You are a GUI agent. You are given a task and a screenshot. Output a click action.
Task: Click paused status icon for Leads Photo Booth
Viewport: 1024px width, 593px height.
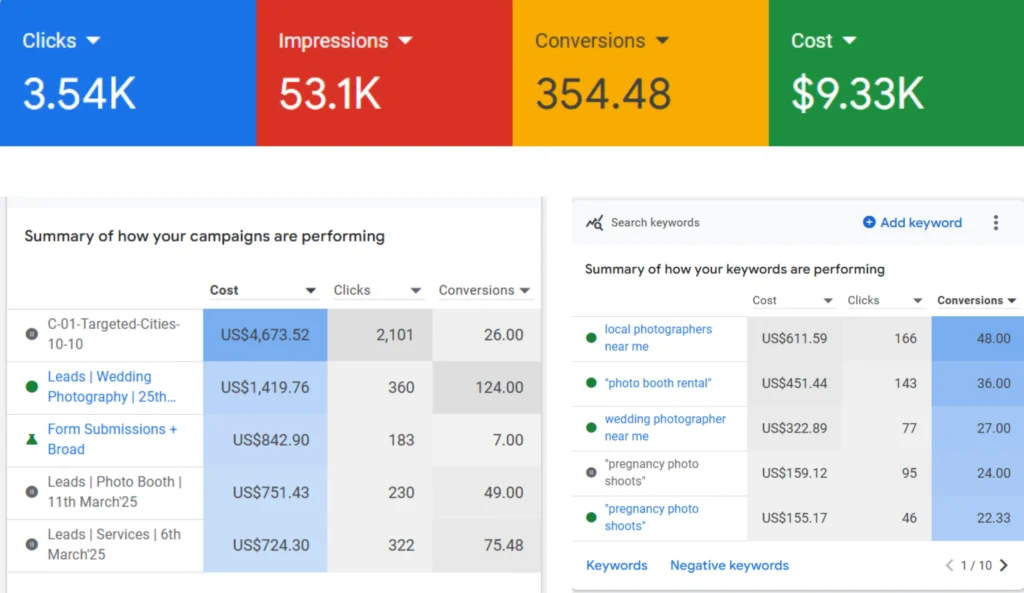point(31,492)
